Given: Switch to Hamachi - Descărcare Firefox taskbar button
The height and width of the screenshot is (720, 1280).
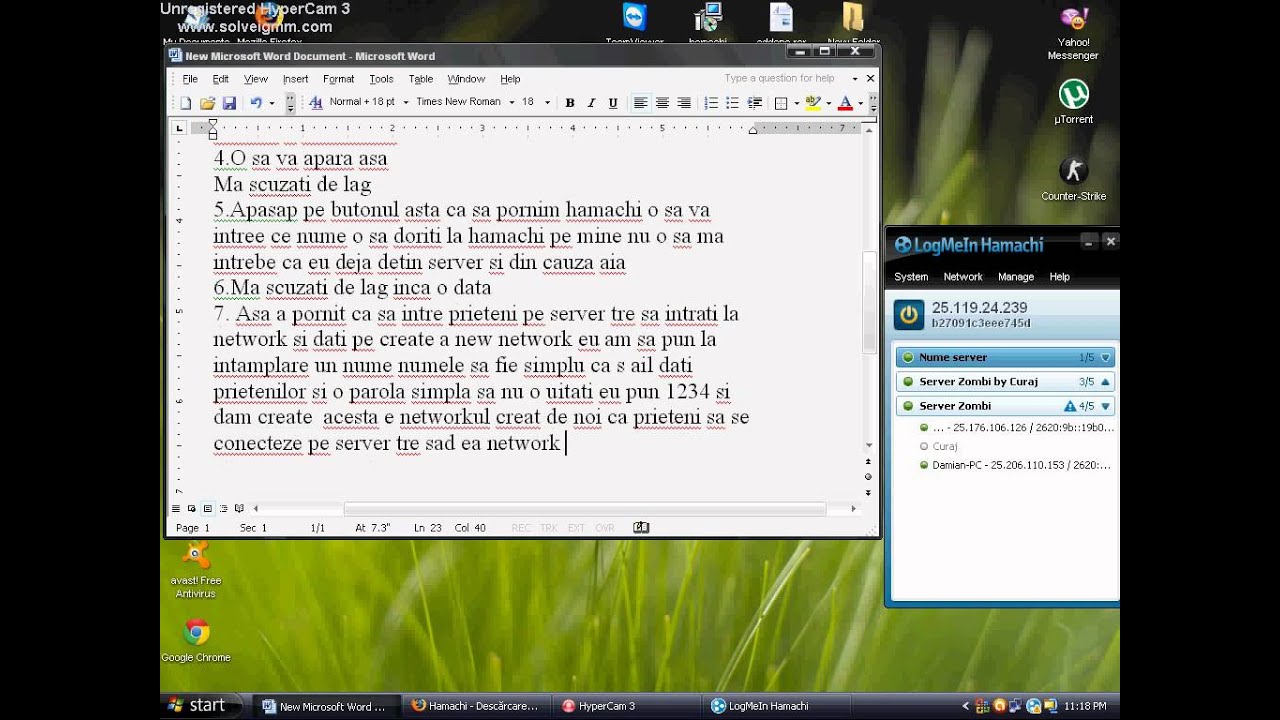Looking at the screenshot, I should 477,706.
